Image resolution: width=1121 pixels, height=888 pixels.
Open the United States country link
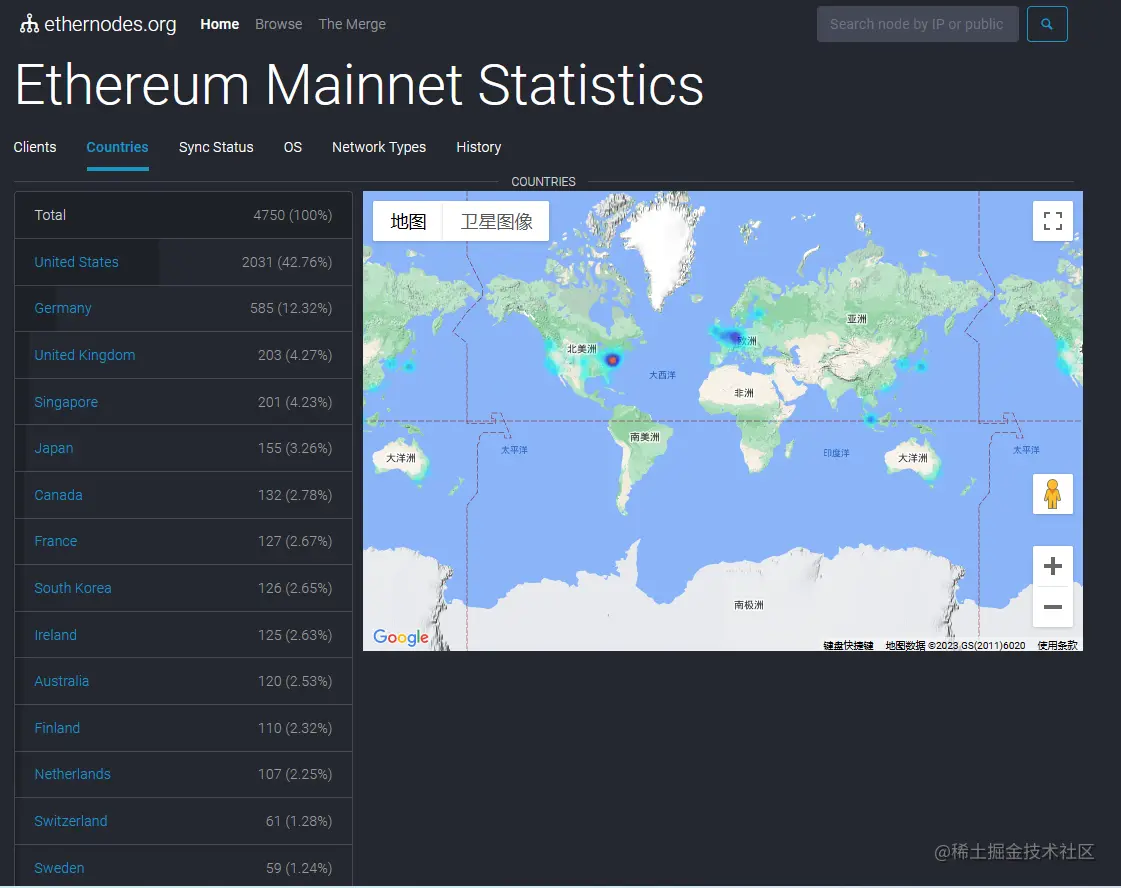[76, 262]
